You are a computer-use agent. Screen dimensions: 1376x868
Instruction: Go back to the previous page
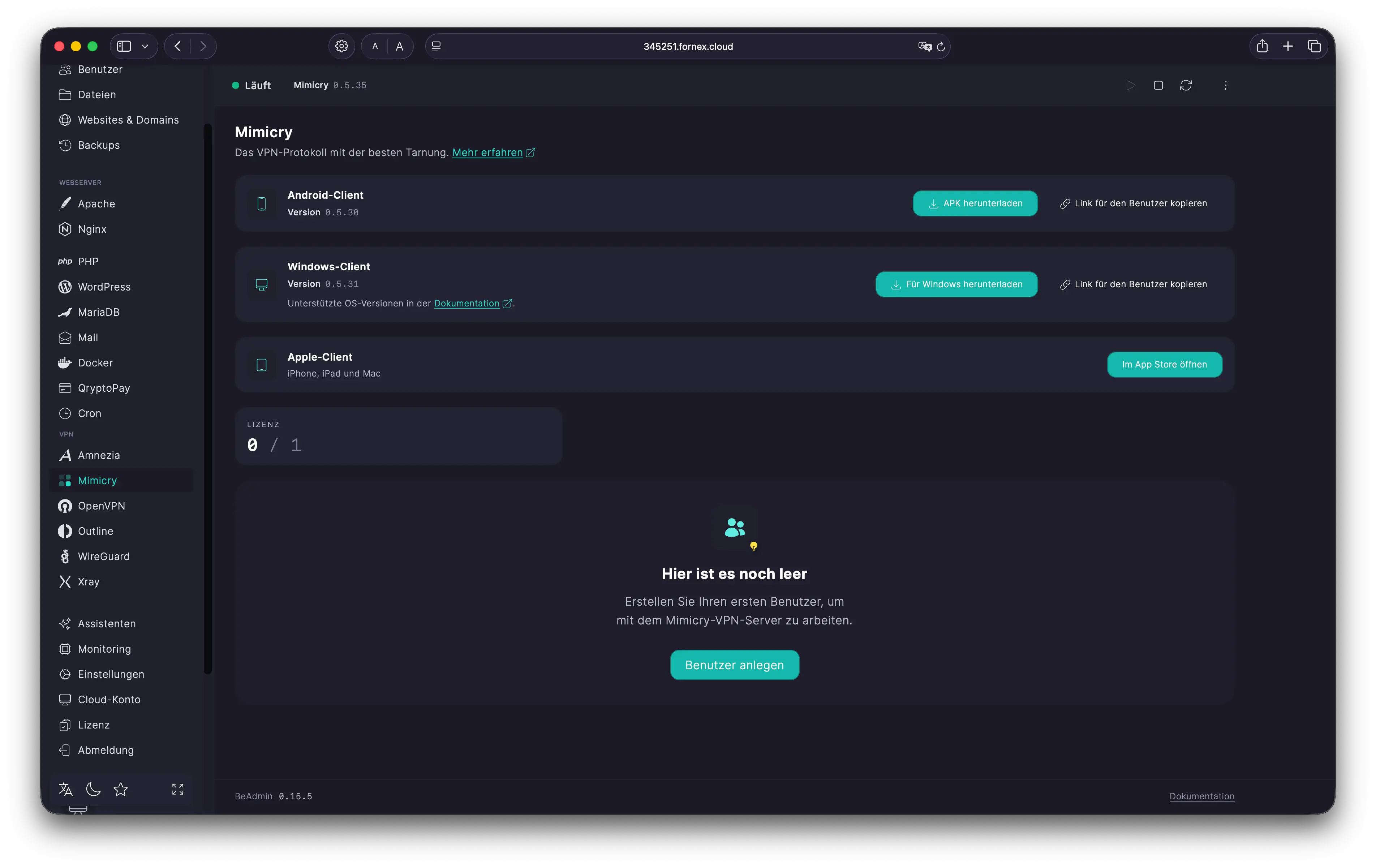tap(178, 46)
